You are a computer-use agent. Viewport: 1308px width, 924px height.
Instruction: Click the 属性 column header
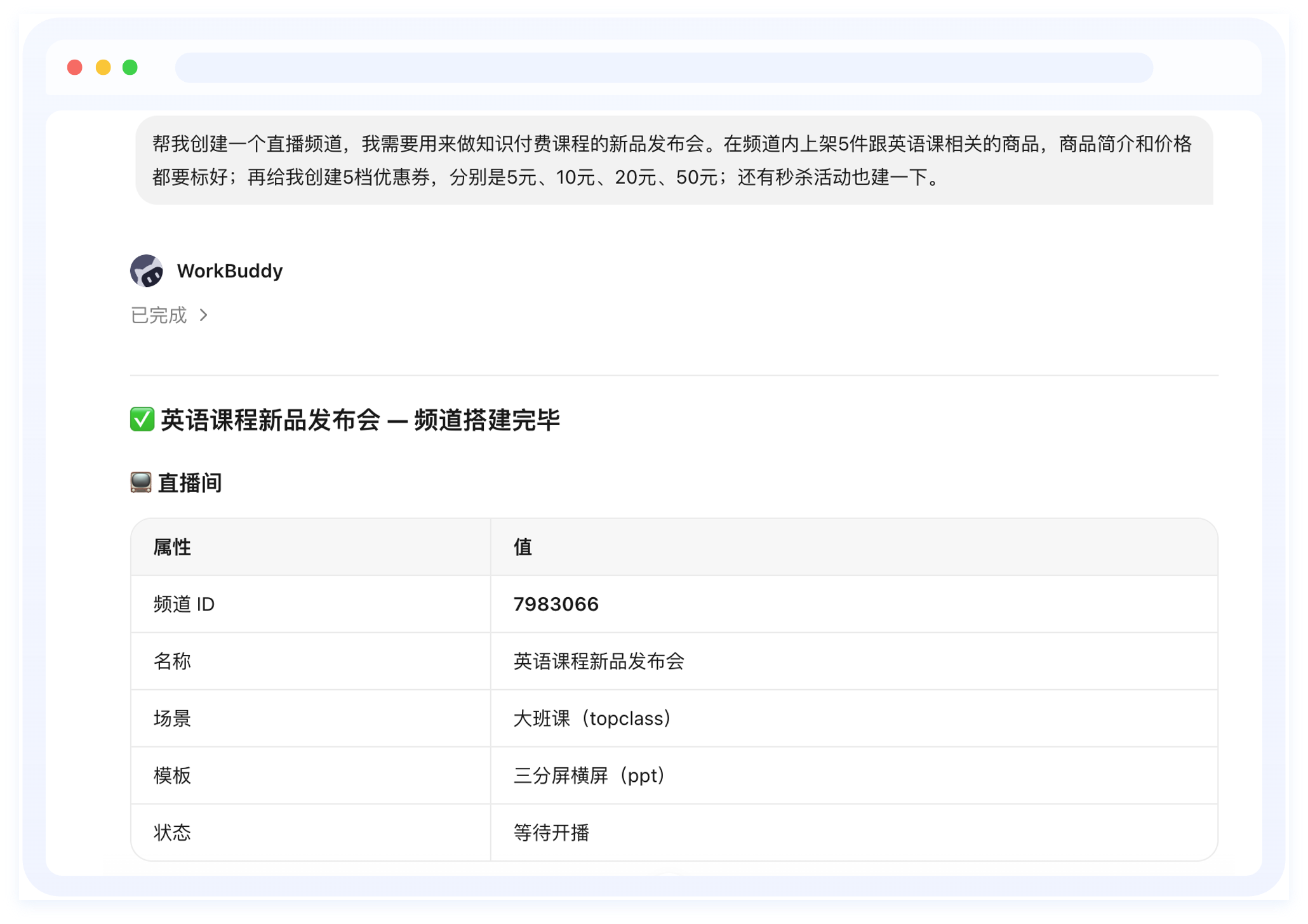[x=172, y=547]
